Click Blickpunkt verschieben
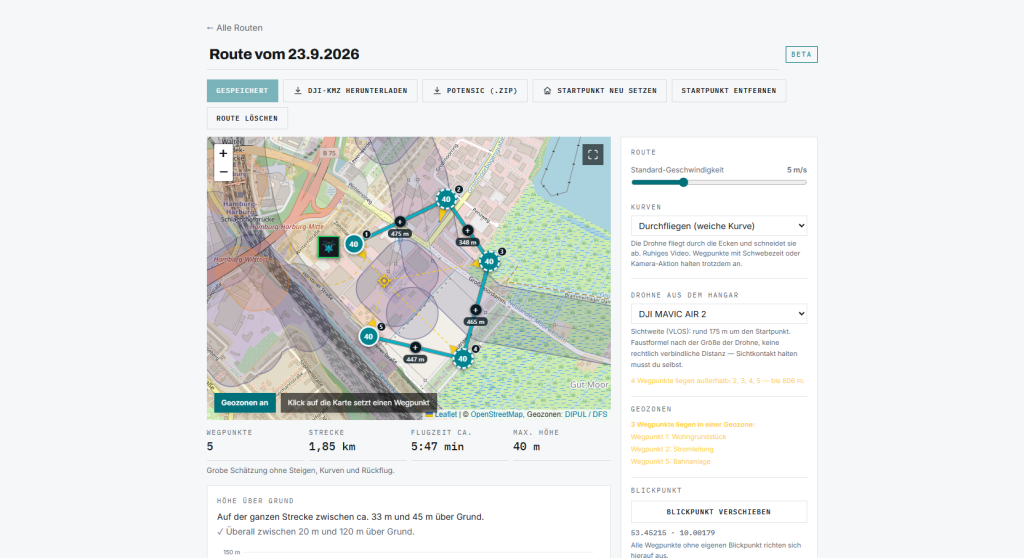1024x558 pixels. point(718,512)
